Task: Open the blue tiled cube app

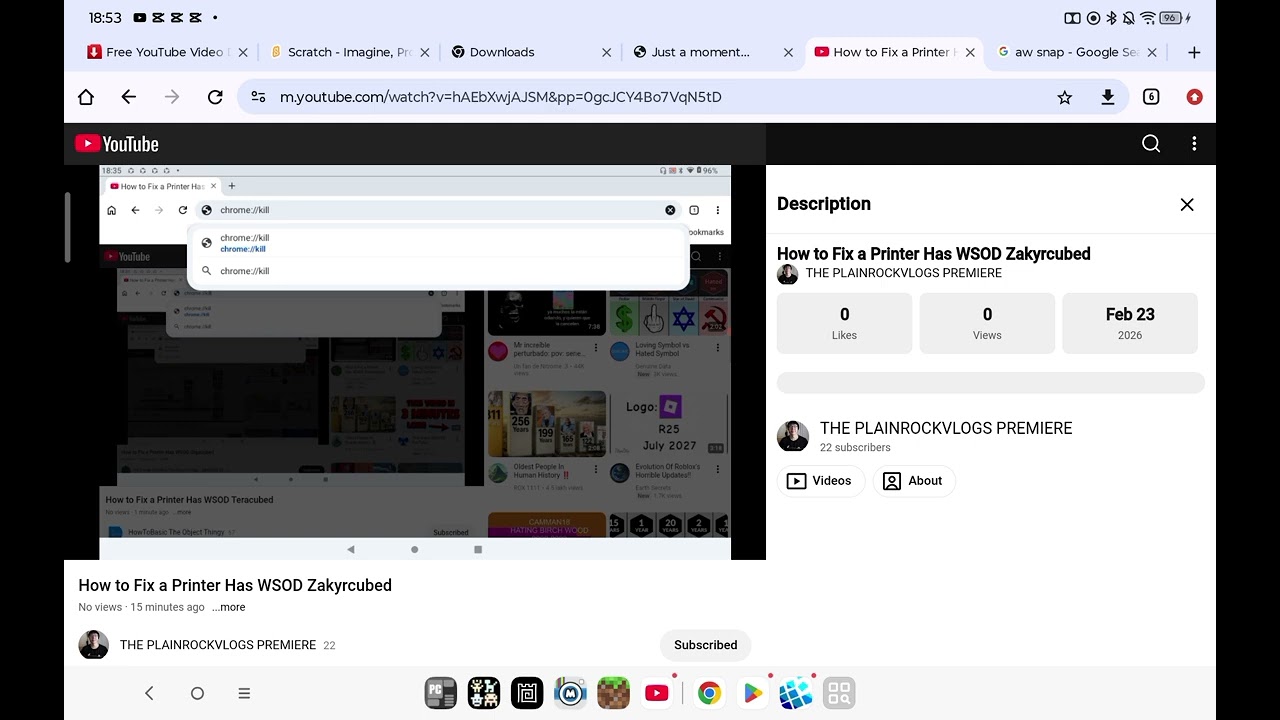Action: click(796, 693)
